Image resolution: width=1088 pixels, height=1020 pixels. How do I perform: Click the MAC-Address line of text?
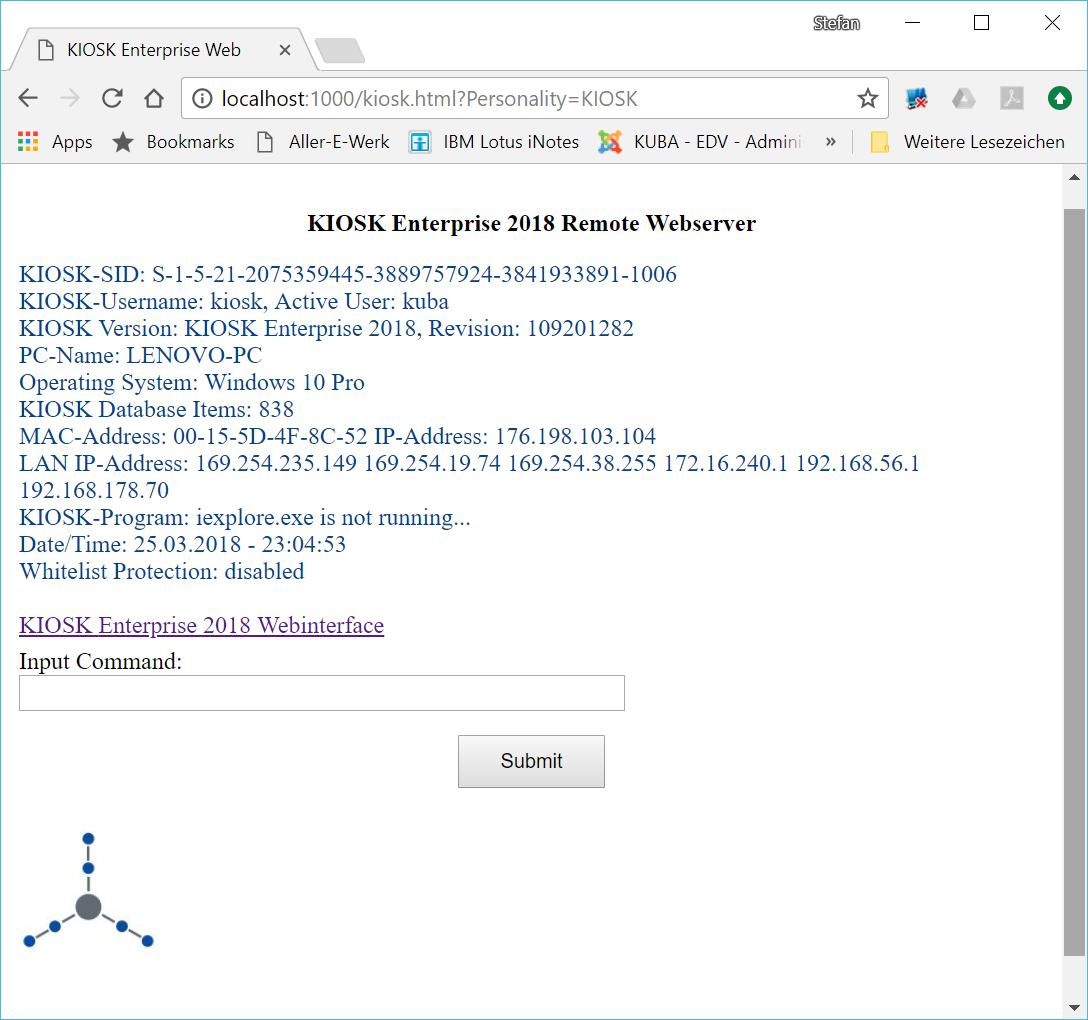pos(337,436)
